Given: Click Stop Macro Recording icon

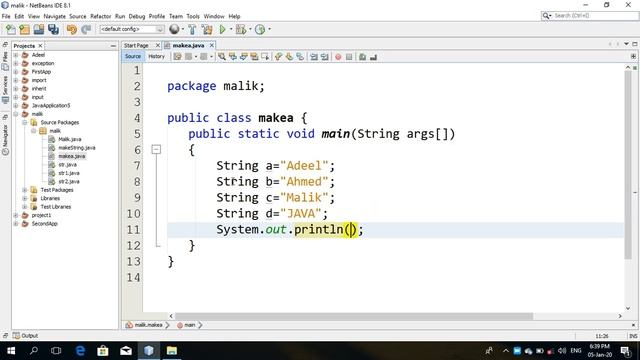Looking at the screenshot, I should (349, 57).
